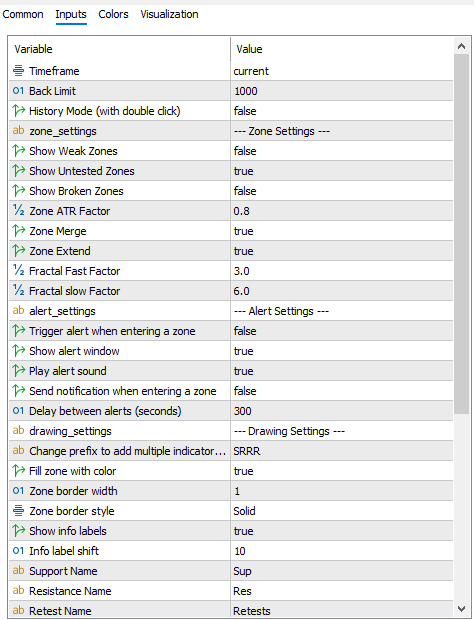This screenshot has height=620, width=474.
Task: Click the scrollbar up arrow
Action: click(461, 46)
